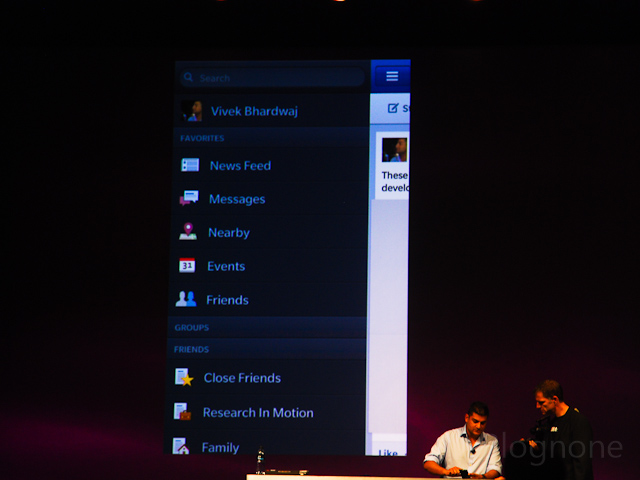Click the avatar in the feed post
The height and width of the screenshot is (480, 640).
(x=394, y=150)
